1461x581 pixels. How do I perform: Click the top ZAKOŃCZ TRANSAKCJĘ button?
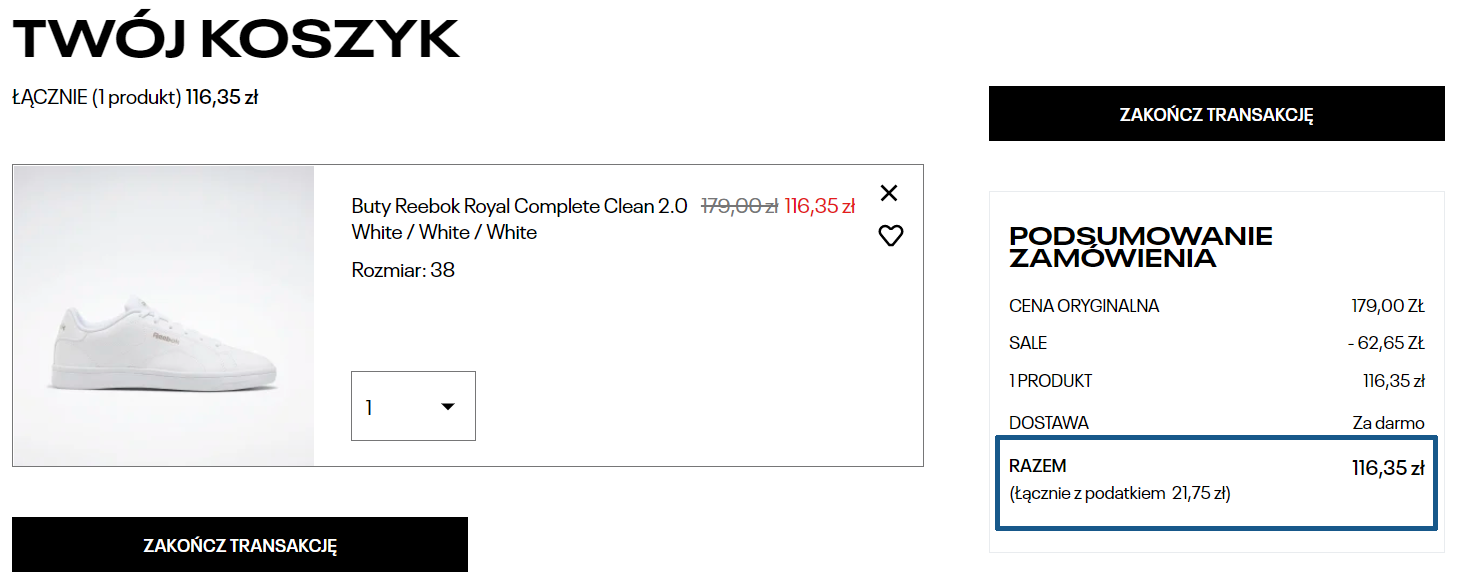tap(1216, 114)
